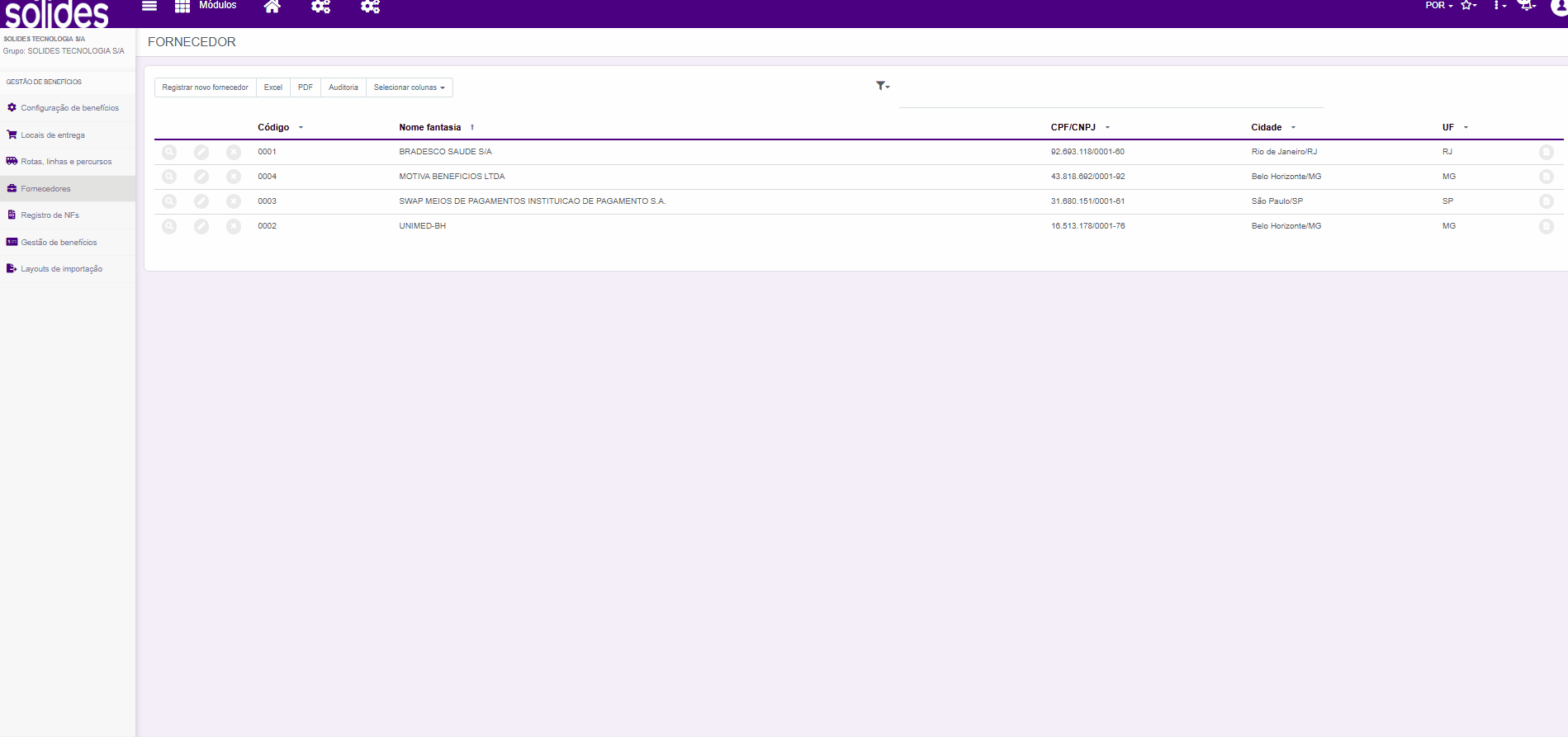Viewport: 1568px width, 737px height.
Task: Open Registro de NFs in sidebar
Action: (x=68, y=215)
